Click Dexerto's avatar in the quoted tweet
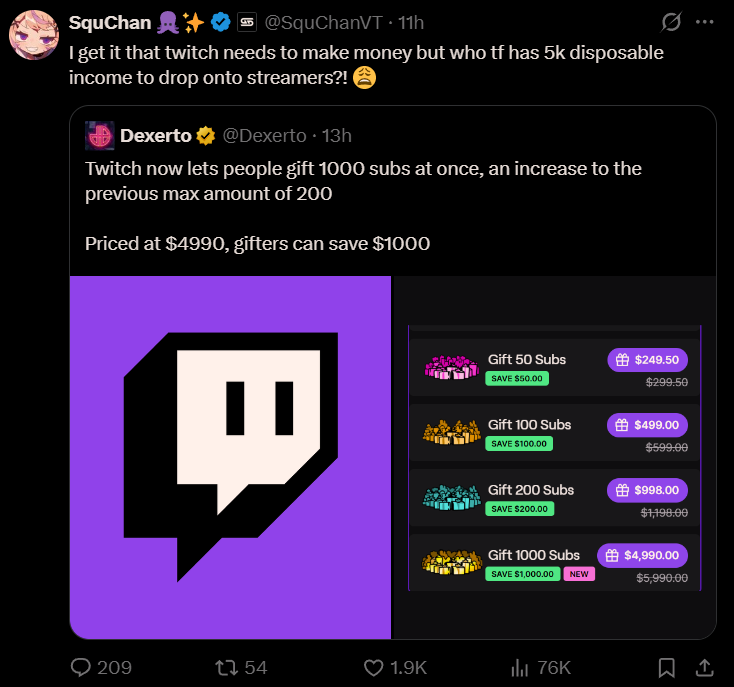This screenshot has height=687, width=734. pyautogui.click(x=99, y=135)
